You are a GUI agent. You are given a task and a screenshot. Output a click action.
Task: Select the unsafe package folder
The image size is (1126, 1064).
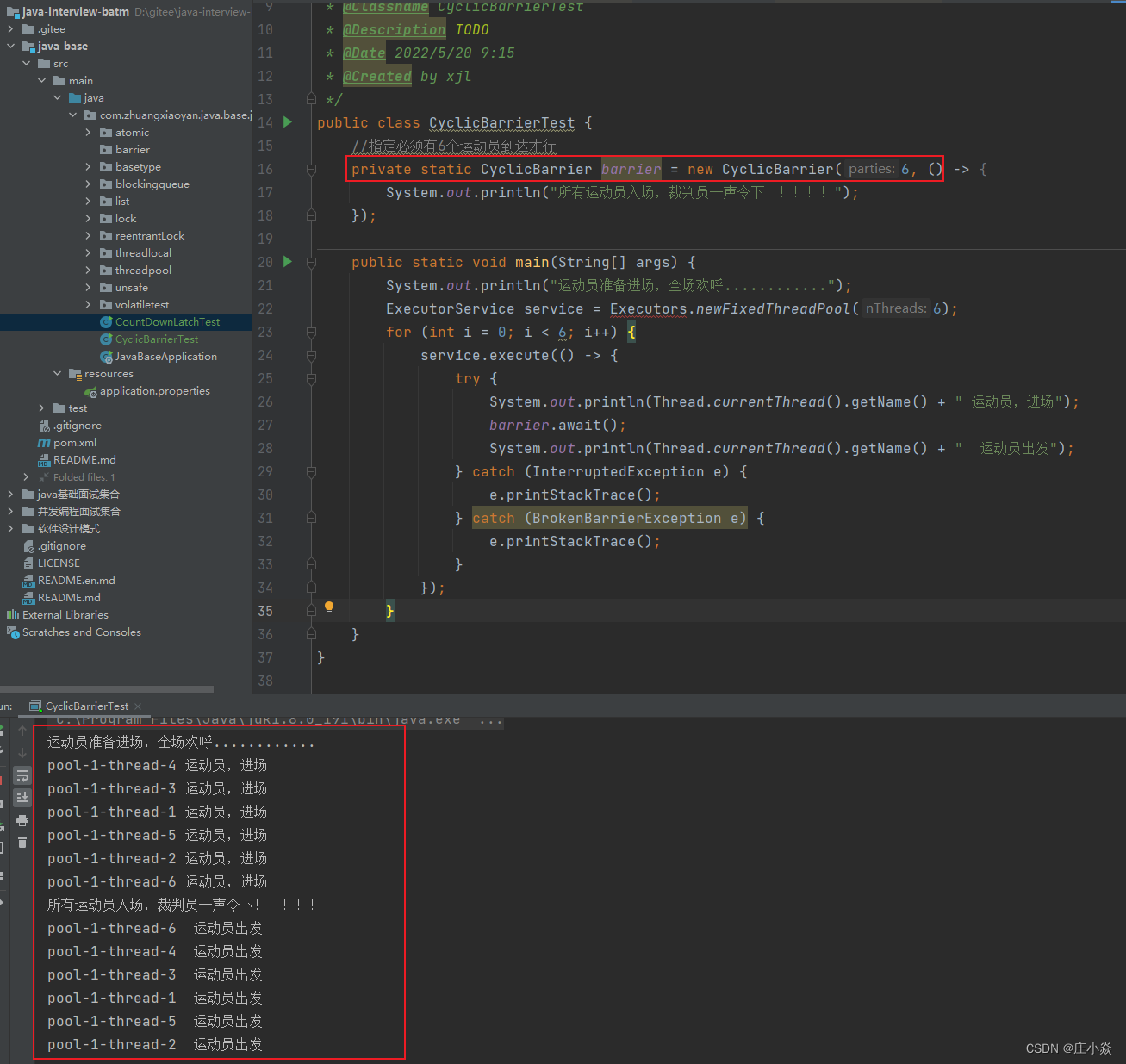click(x=124, y=288)
